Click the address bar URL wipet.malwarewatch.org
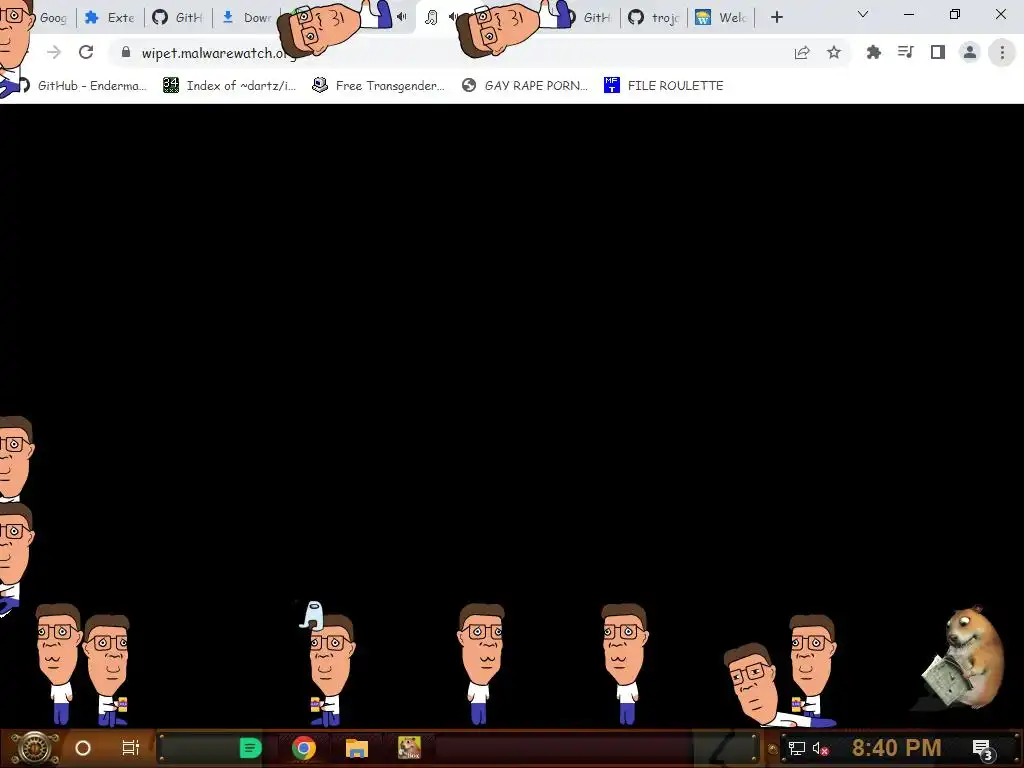This screenshot has height=768, width=1024. tap(219, 53)
